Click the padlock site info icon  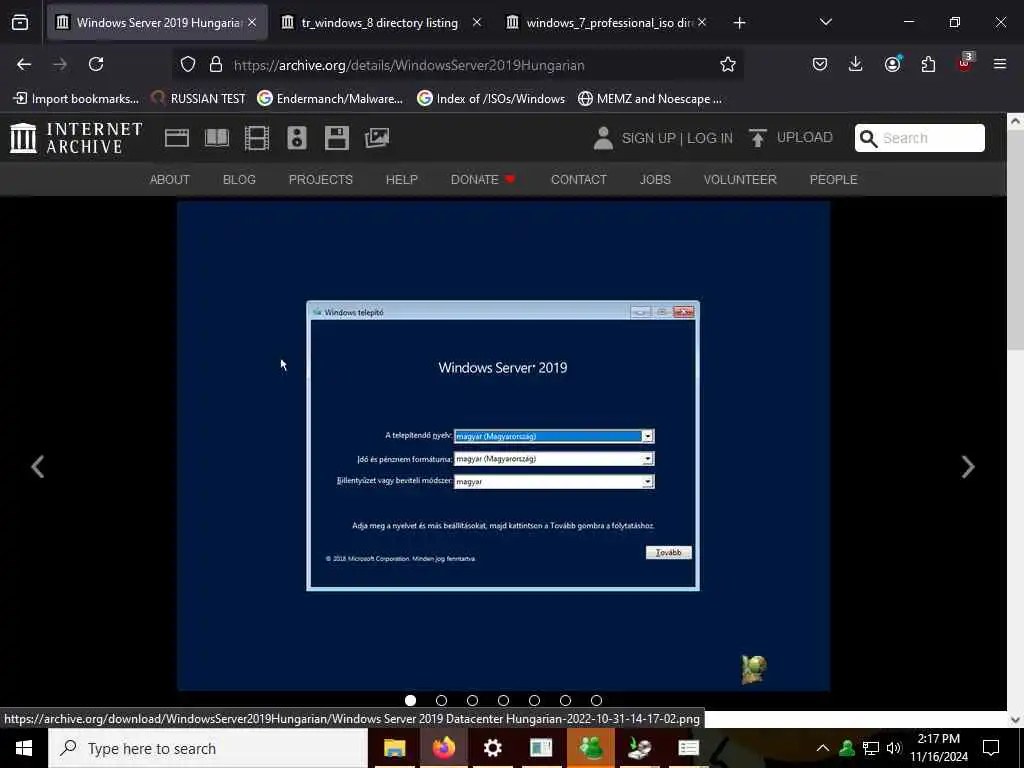click(216, 65)
